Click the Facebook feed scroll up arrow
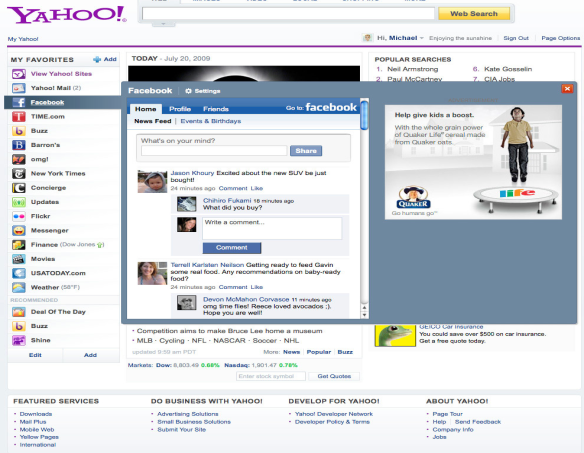Screen dimensions: 584x453 (365, 308)
